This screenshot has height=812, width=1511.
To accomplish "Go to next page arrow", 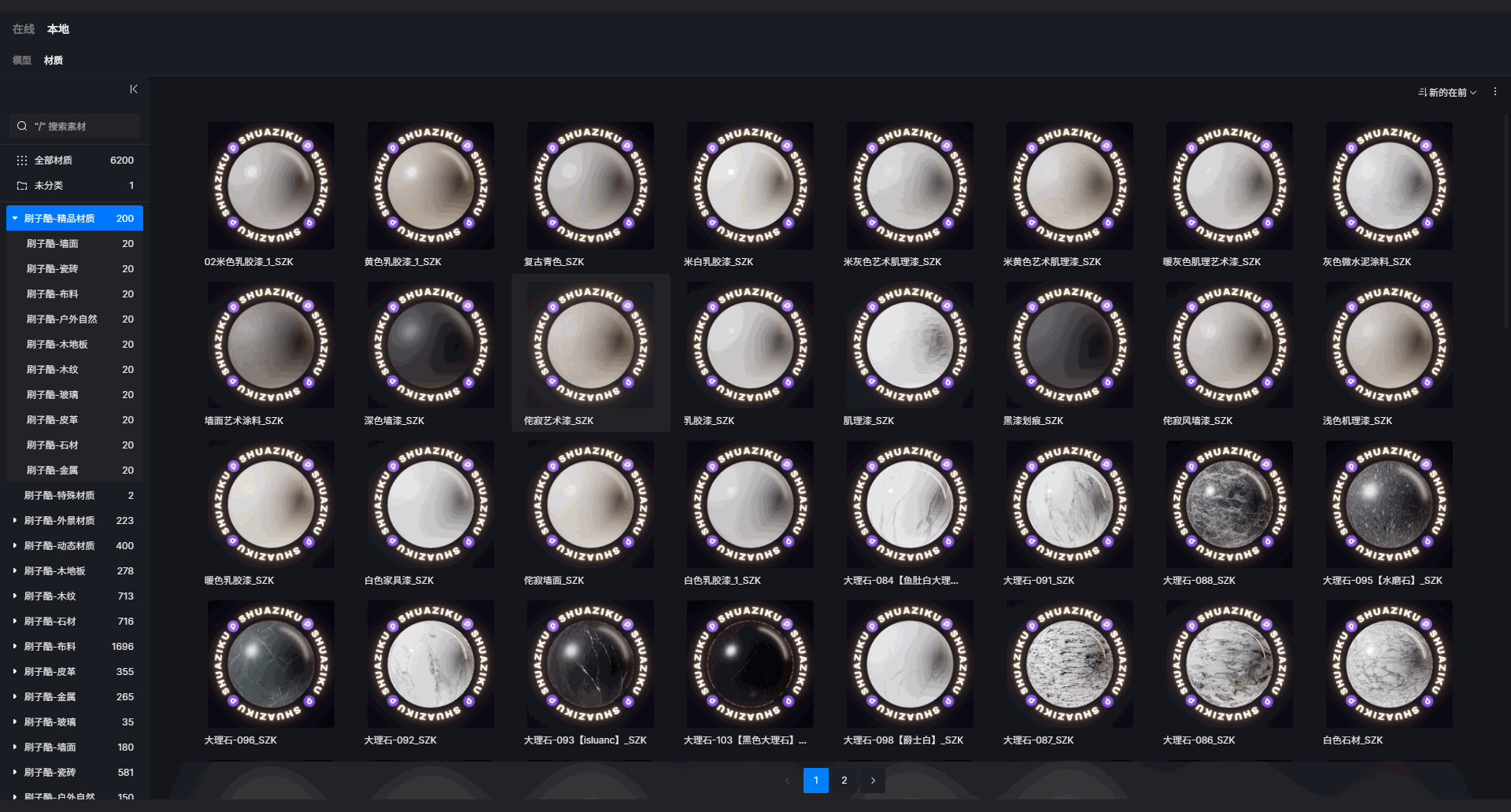I will pyautogui.click(x=873, y=781).
